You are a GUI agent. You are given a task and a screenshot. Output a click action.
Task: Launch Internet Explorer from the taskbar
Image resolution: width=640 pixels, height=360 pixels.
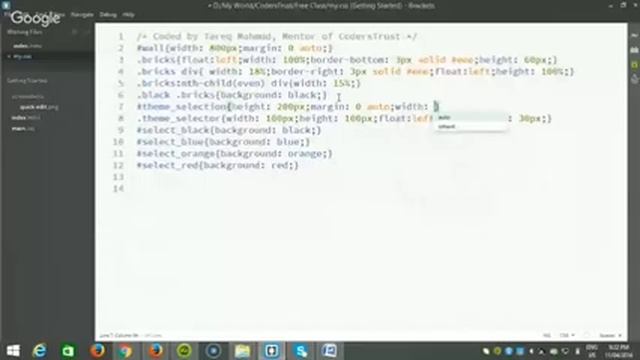[x=40, y=351]
